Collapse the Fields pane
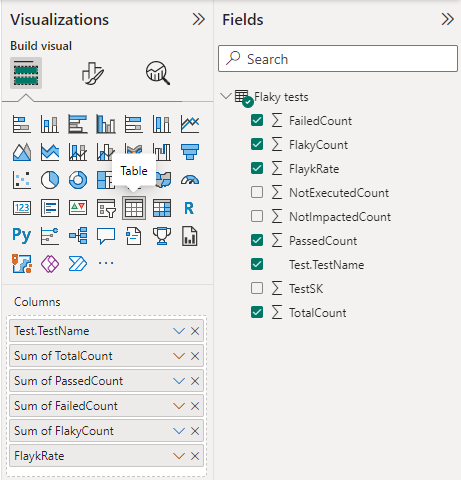This screenshot has width=461, height=480. 447,19
